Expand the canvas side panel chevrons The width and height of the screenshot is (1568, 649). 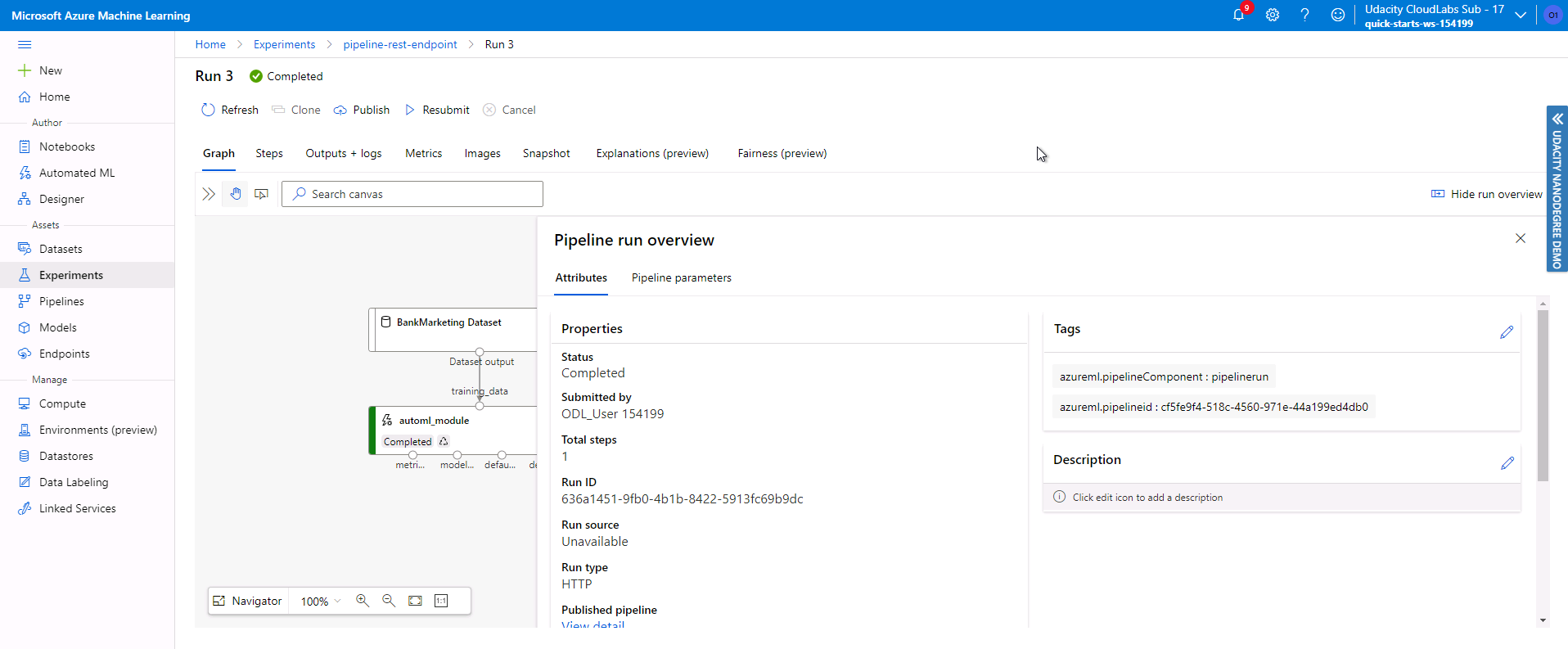[209, 194]
